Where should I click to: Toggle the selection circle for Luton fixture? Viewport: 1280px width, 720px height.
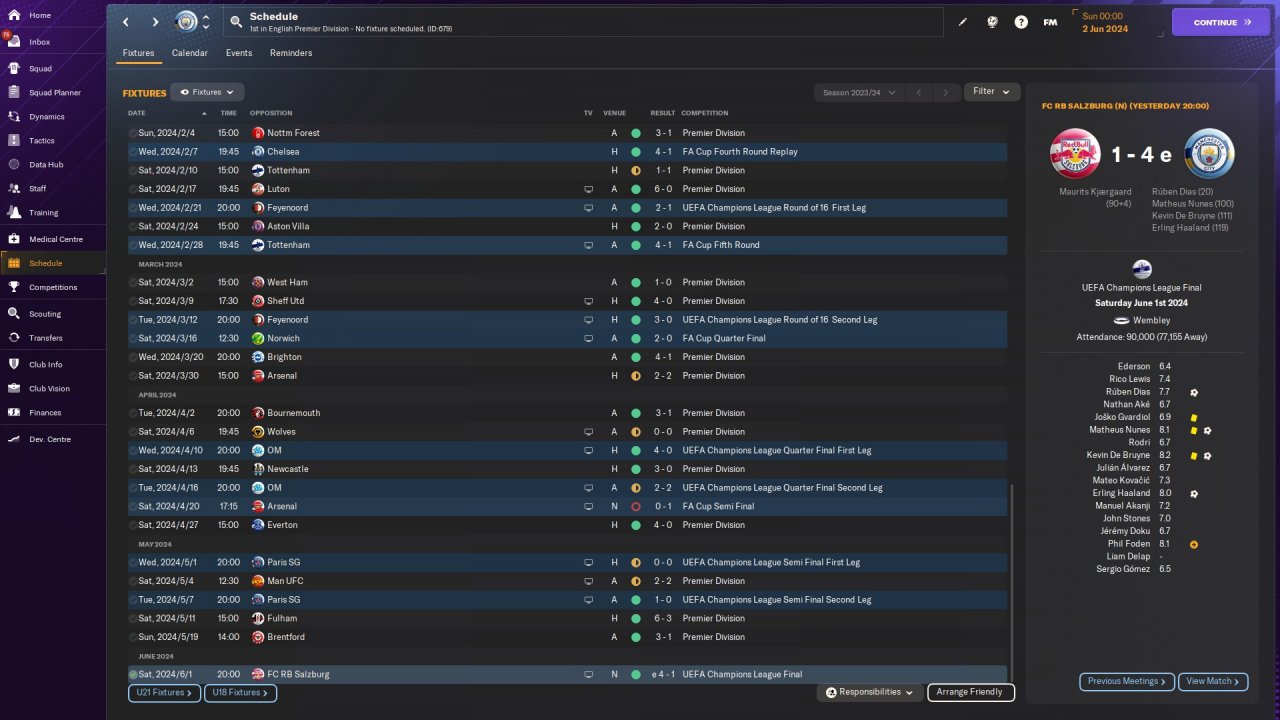point(133,189)
